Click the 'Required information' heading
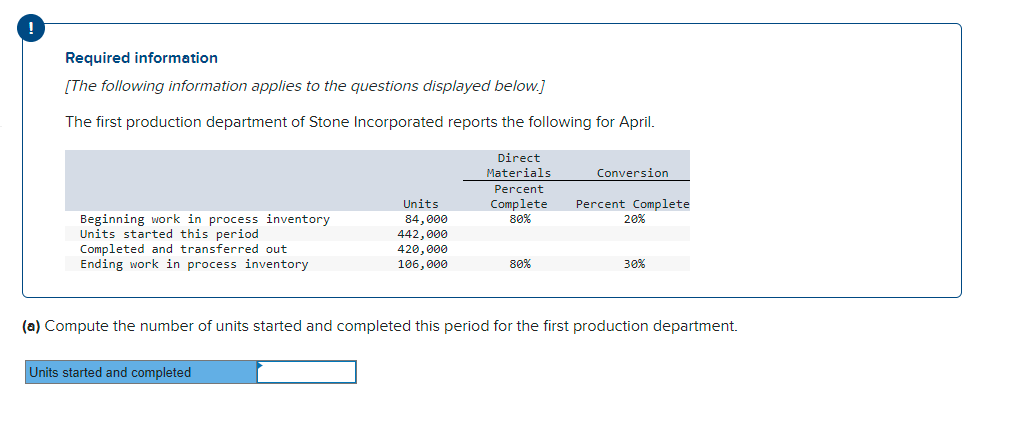Screen dimensions: 1016x421 click(141, 58)
